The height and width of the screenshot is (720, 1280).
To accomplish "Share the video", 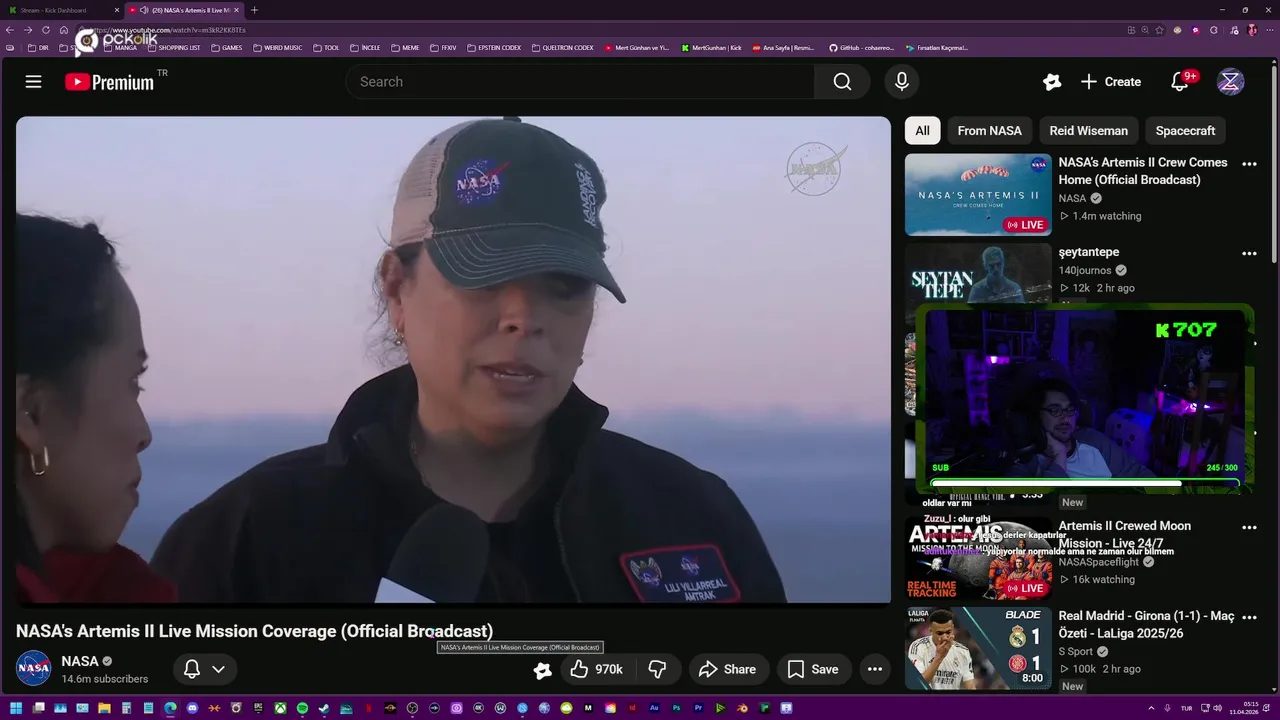I will [x=727, y=669].
